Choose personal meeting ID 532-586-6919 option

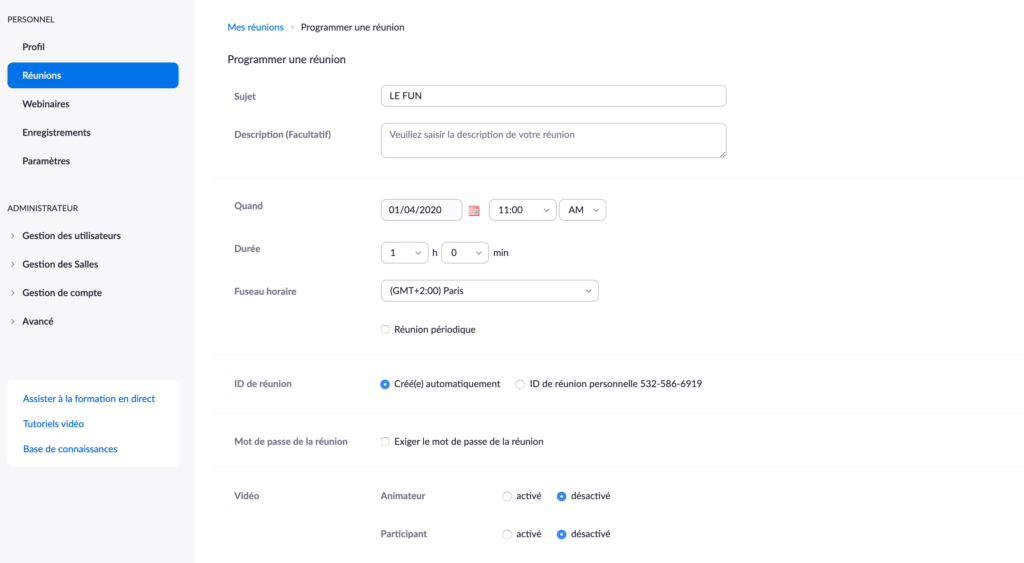click(520, 385)
